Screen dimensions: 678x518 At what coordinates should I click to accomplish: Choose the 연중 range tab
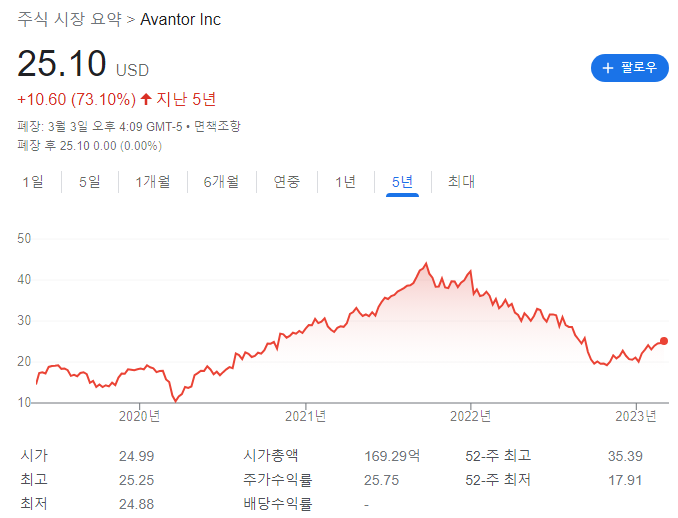tap(287, 182)
